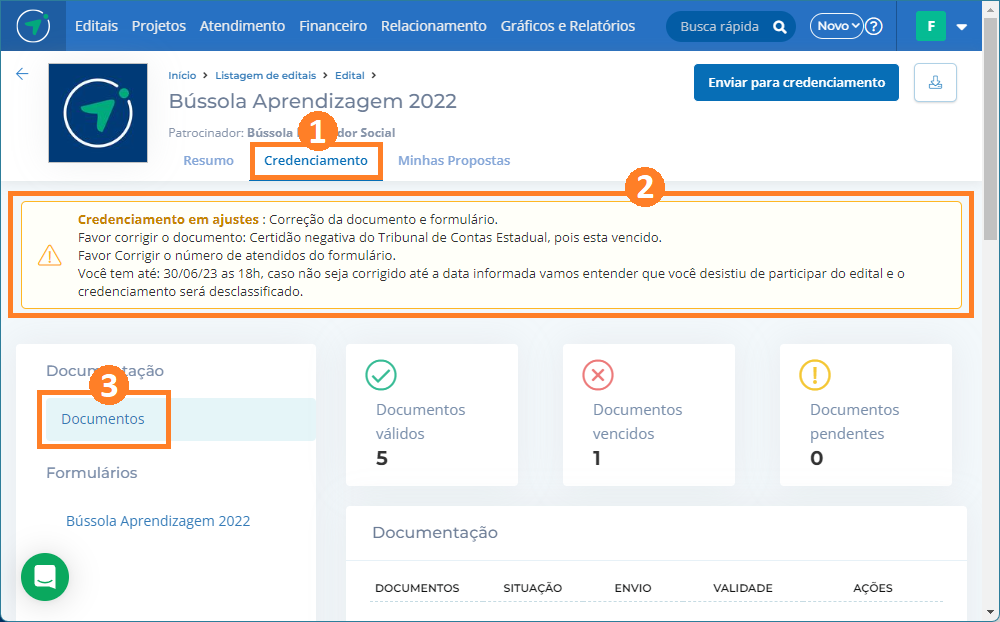The height and width of the screenshot is (622, 1000).
Task: Click the yellow exclamation pending documents icon
Action: tap(814, 375)
